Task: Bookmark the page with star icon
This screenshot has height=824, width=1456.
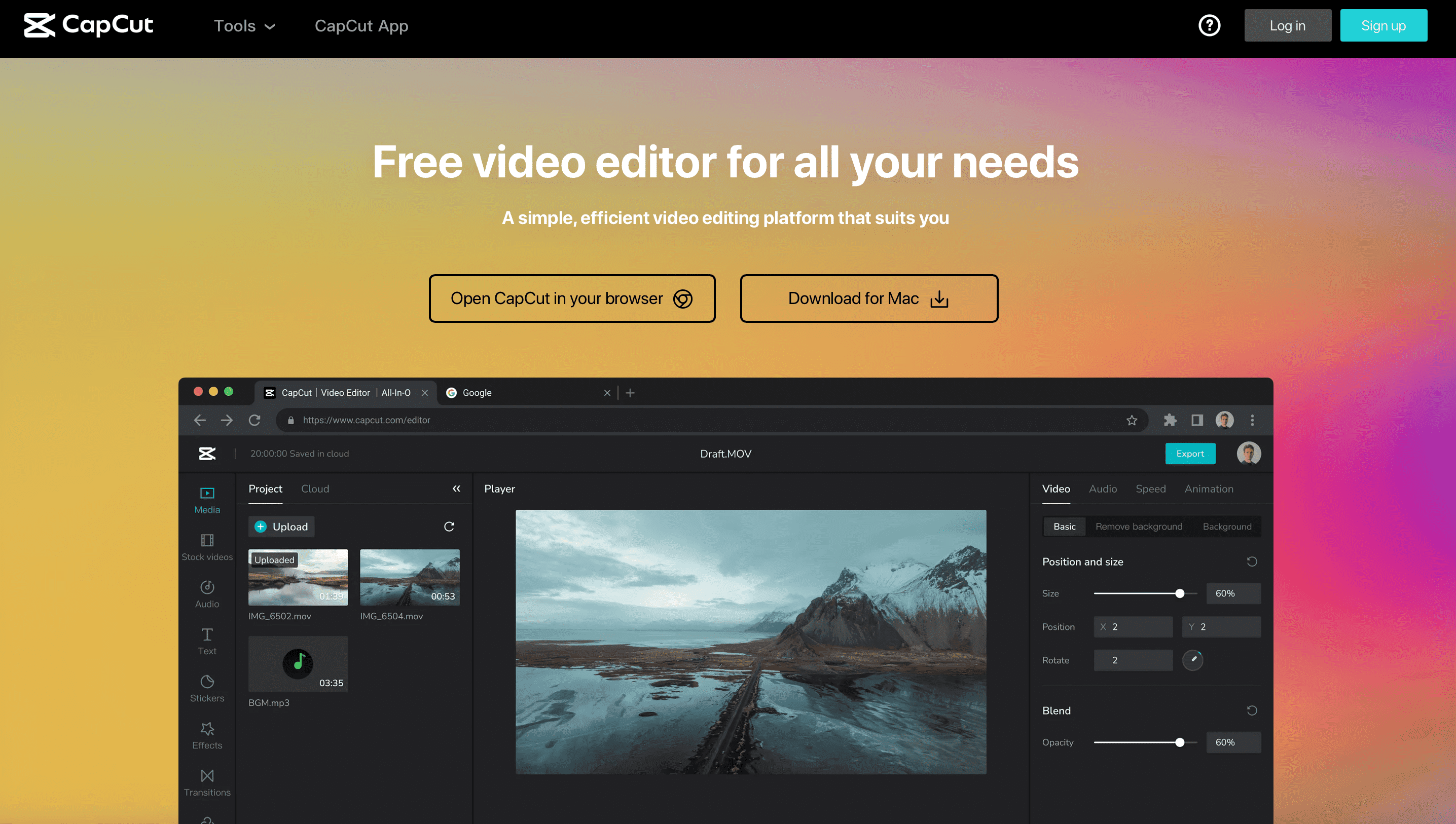Action: (1131, 420)
